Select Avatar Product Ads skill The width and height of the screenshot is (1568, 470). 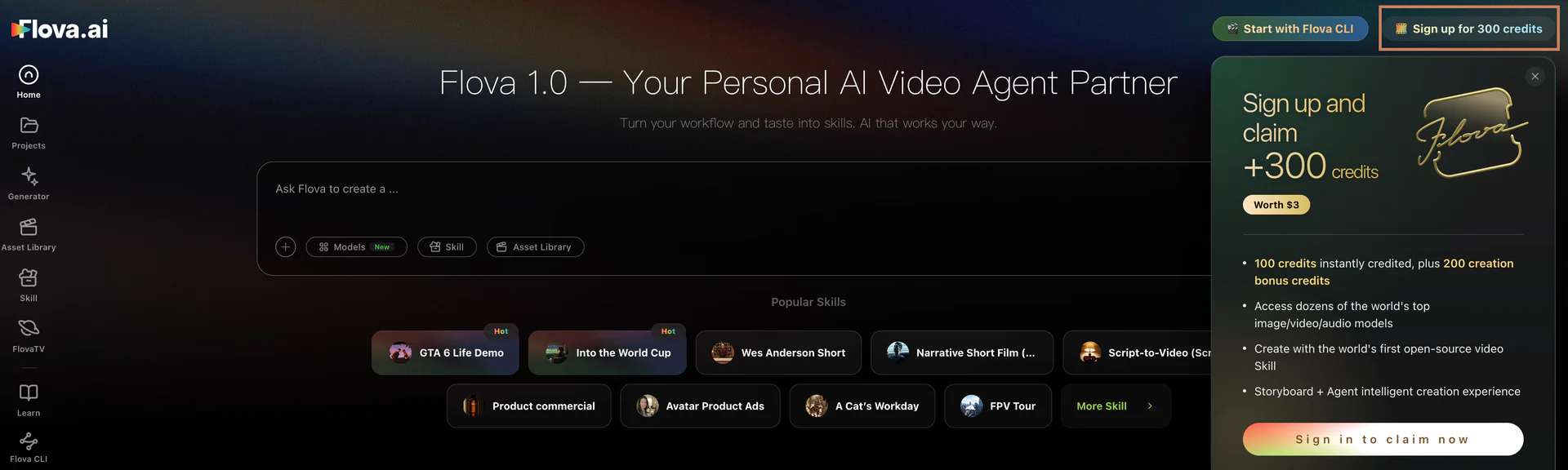coord(700,406)
